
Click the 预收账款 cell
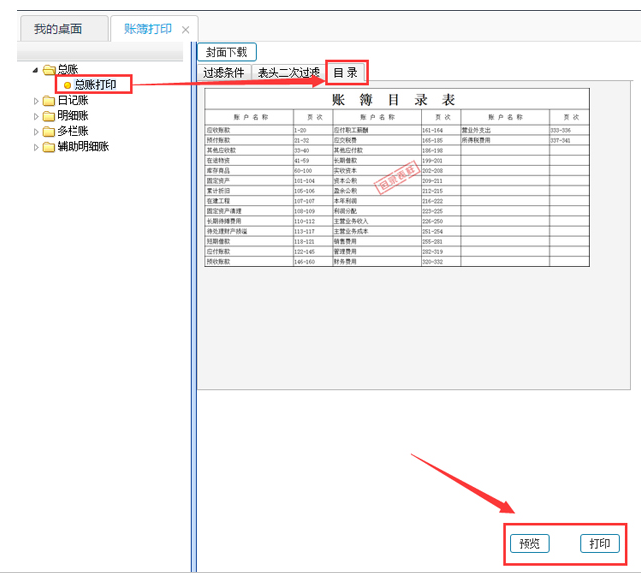[249, 262]
